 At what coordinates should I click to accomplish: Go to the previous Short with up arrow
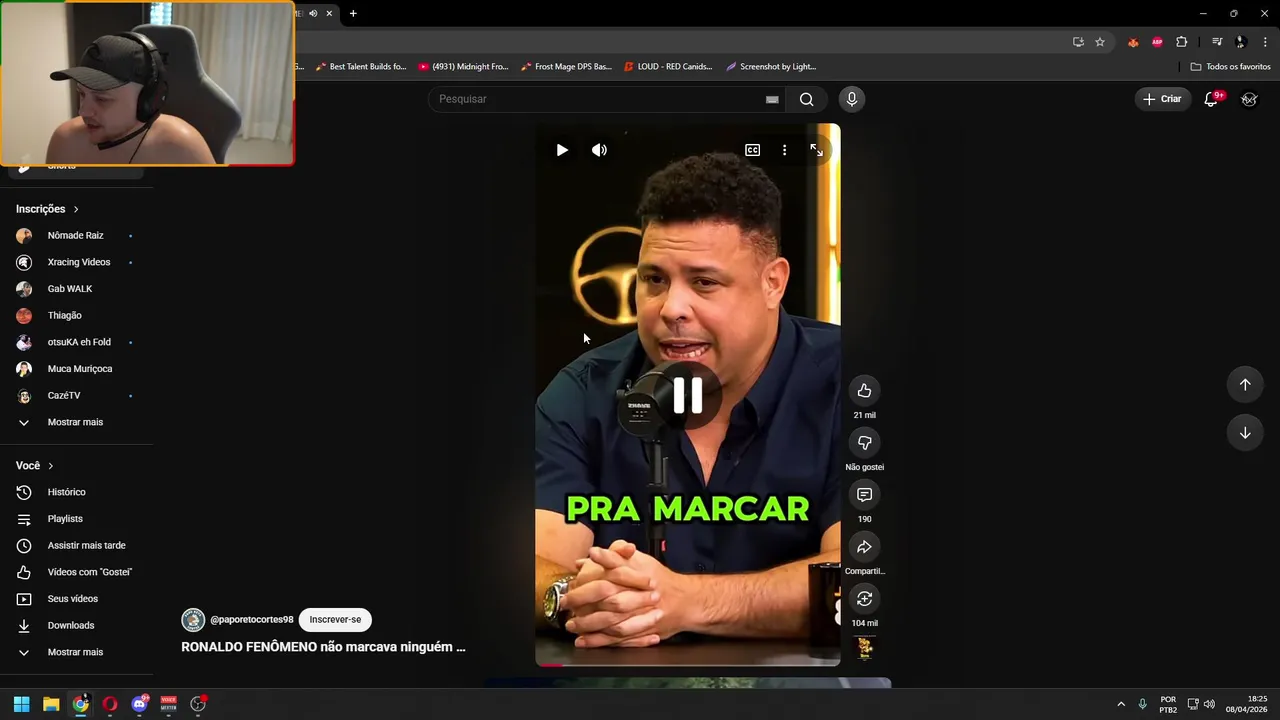(1245, 385)
